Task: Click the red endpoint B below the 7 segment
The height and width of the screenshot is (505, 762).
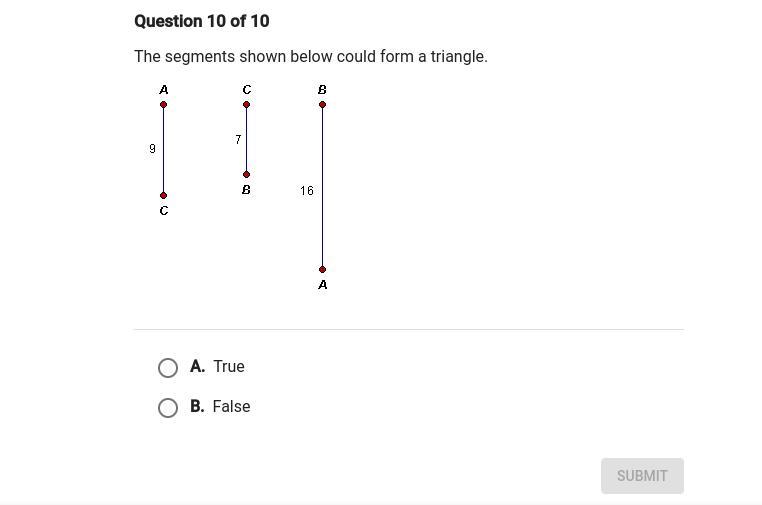Action: (247, 175)
